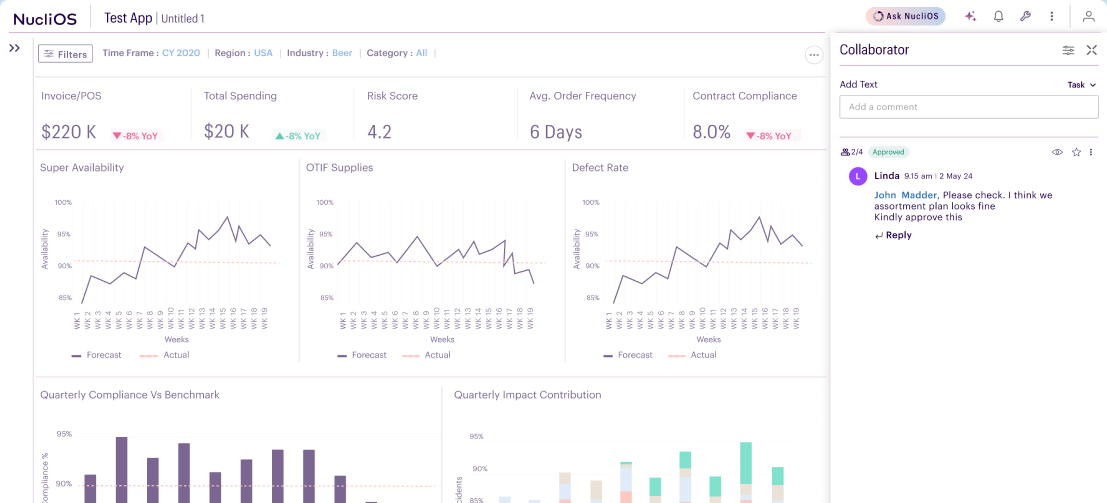Click Quarterly Impact Contribution title
The image size is (1107, 503).
coord(527,395)
